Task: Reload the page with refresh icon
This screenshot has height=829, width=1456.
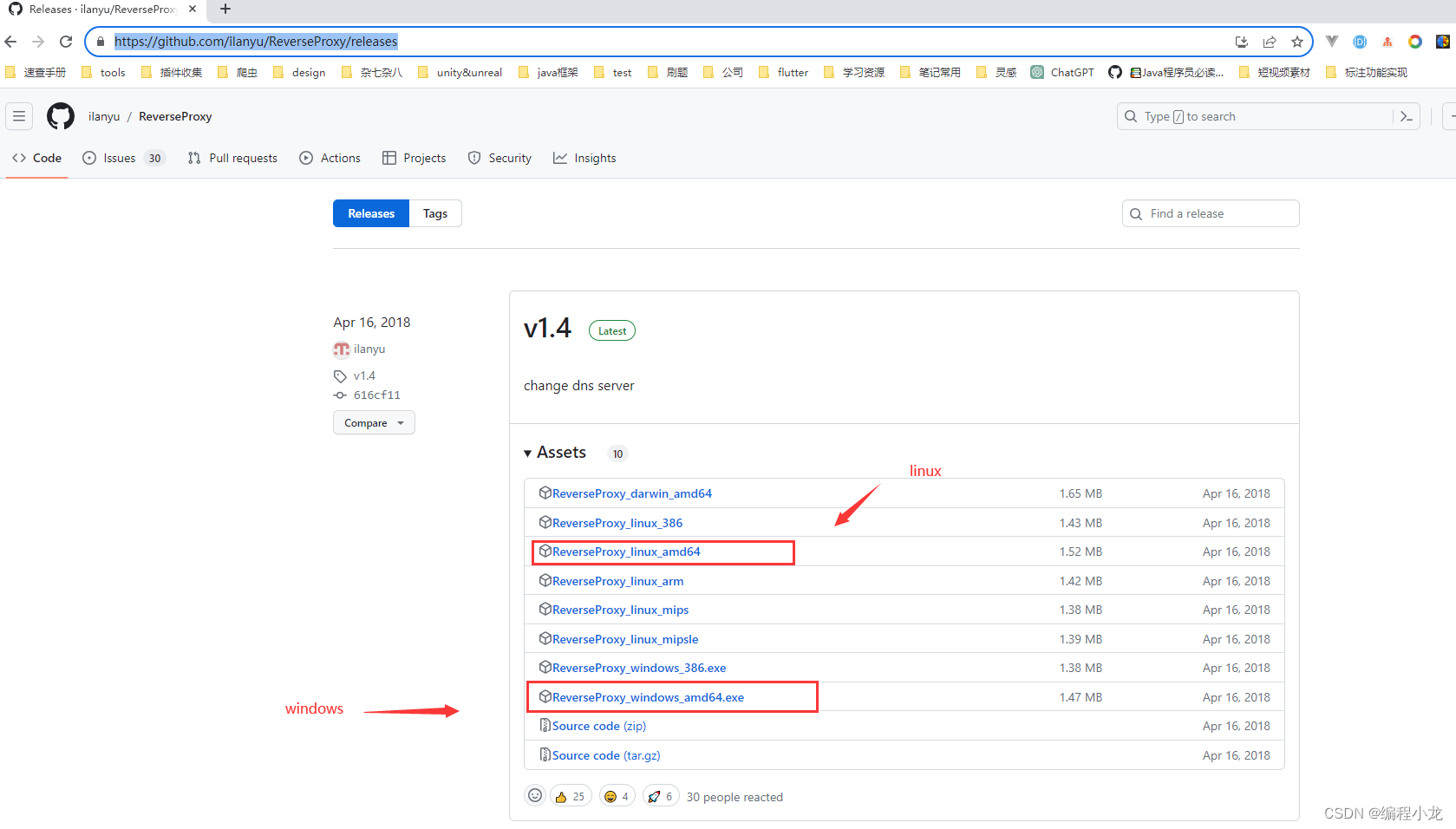Action: pyautogui.click(x=66, y=42)
